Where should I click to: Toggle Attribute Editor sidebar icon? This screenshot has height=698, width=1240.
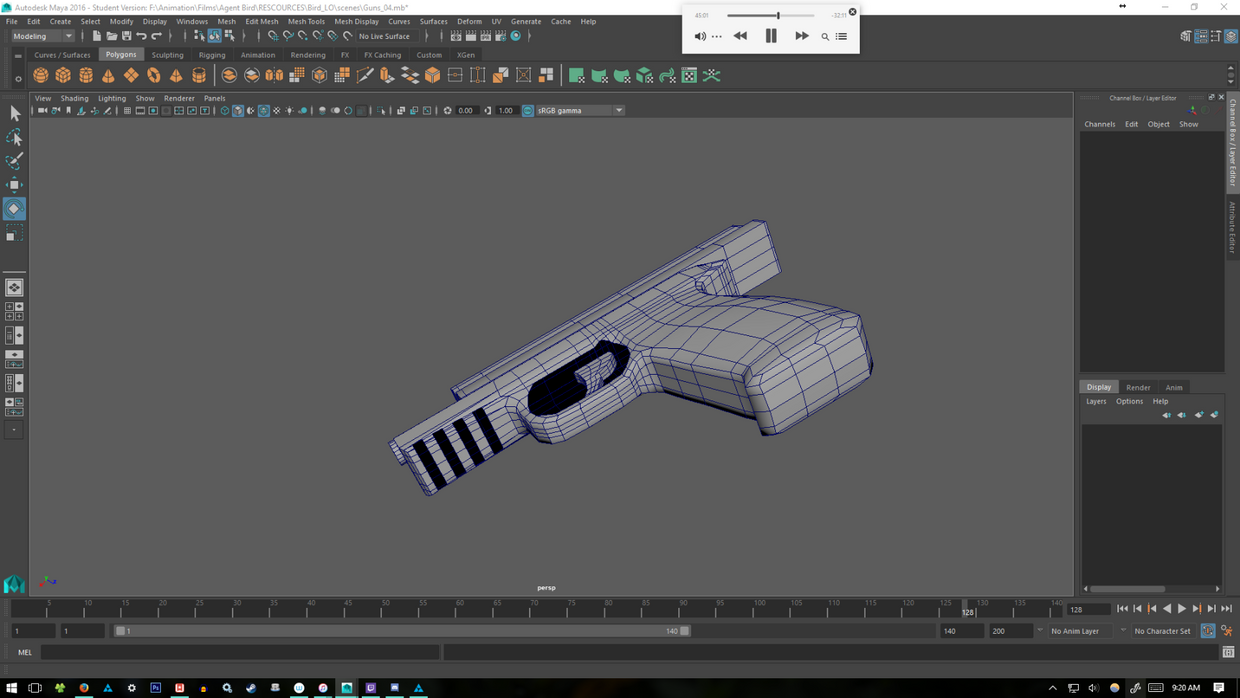coord(1201,36)
